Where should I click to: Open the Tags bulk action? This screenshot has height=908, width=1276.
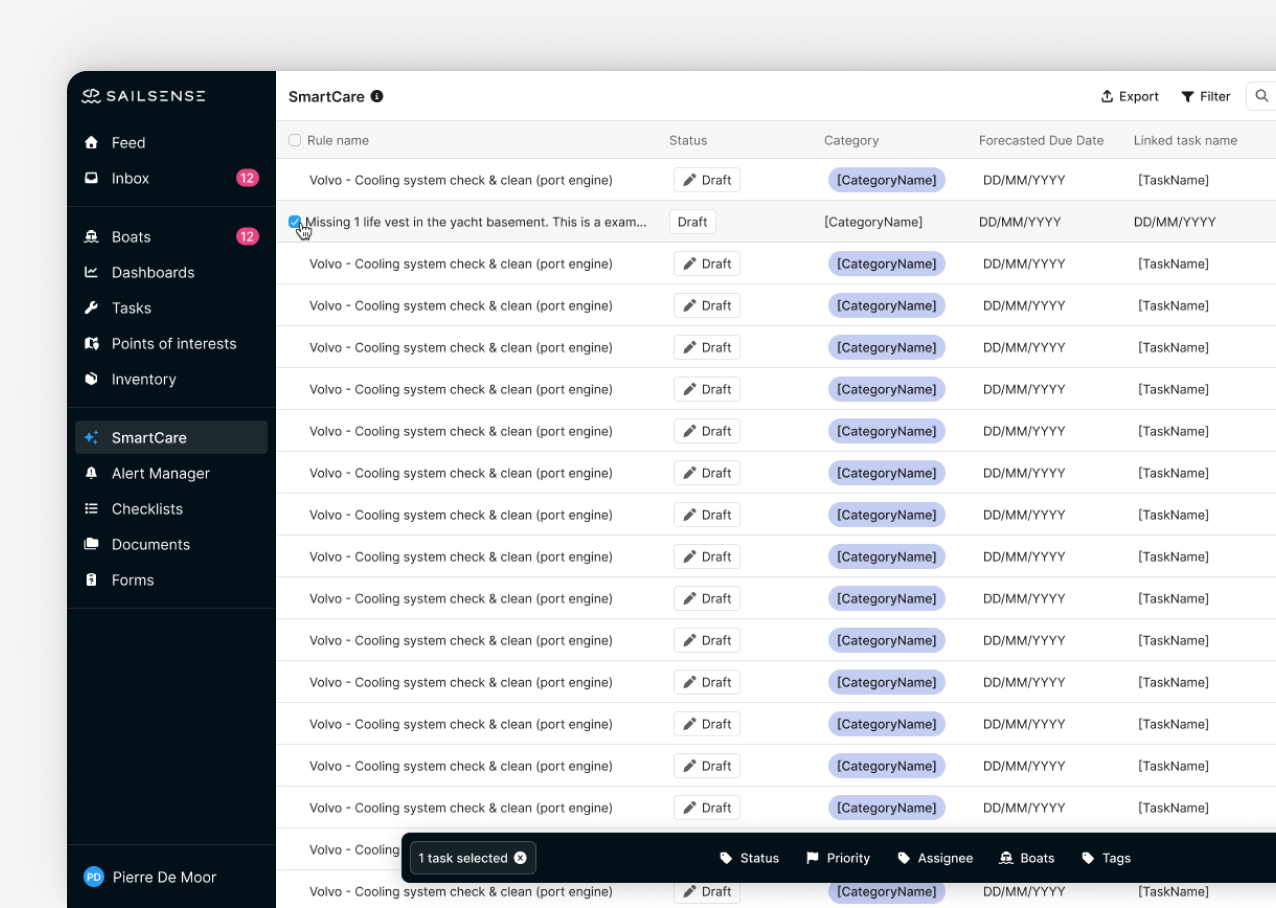click(x=1106, y=858)
